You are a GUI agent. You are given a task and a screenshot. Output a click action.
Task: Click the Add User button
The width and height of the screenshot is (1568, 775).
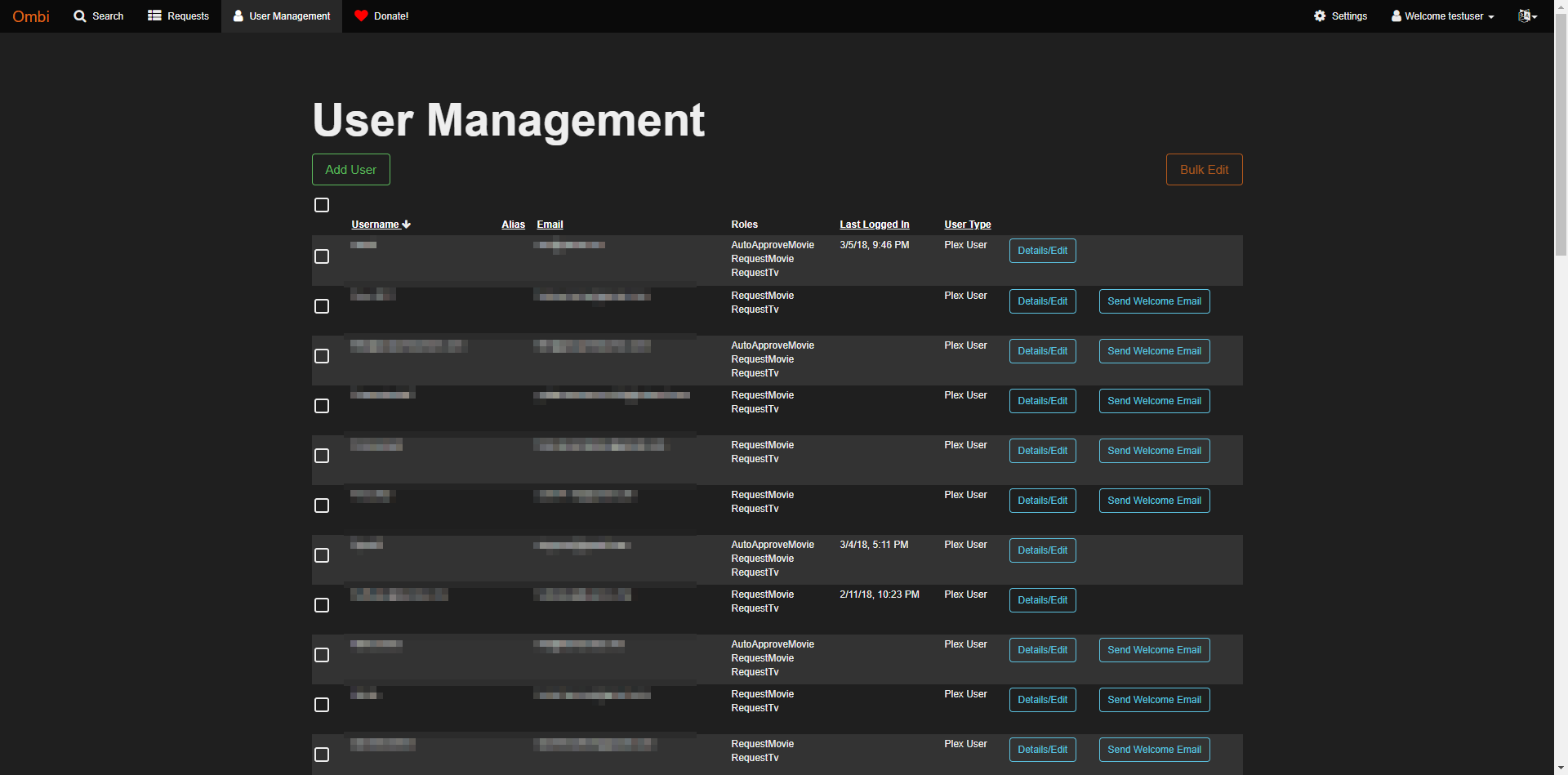350,169
